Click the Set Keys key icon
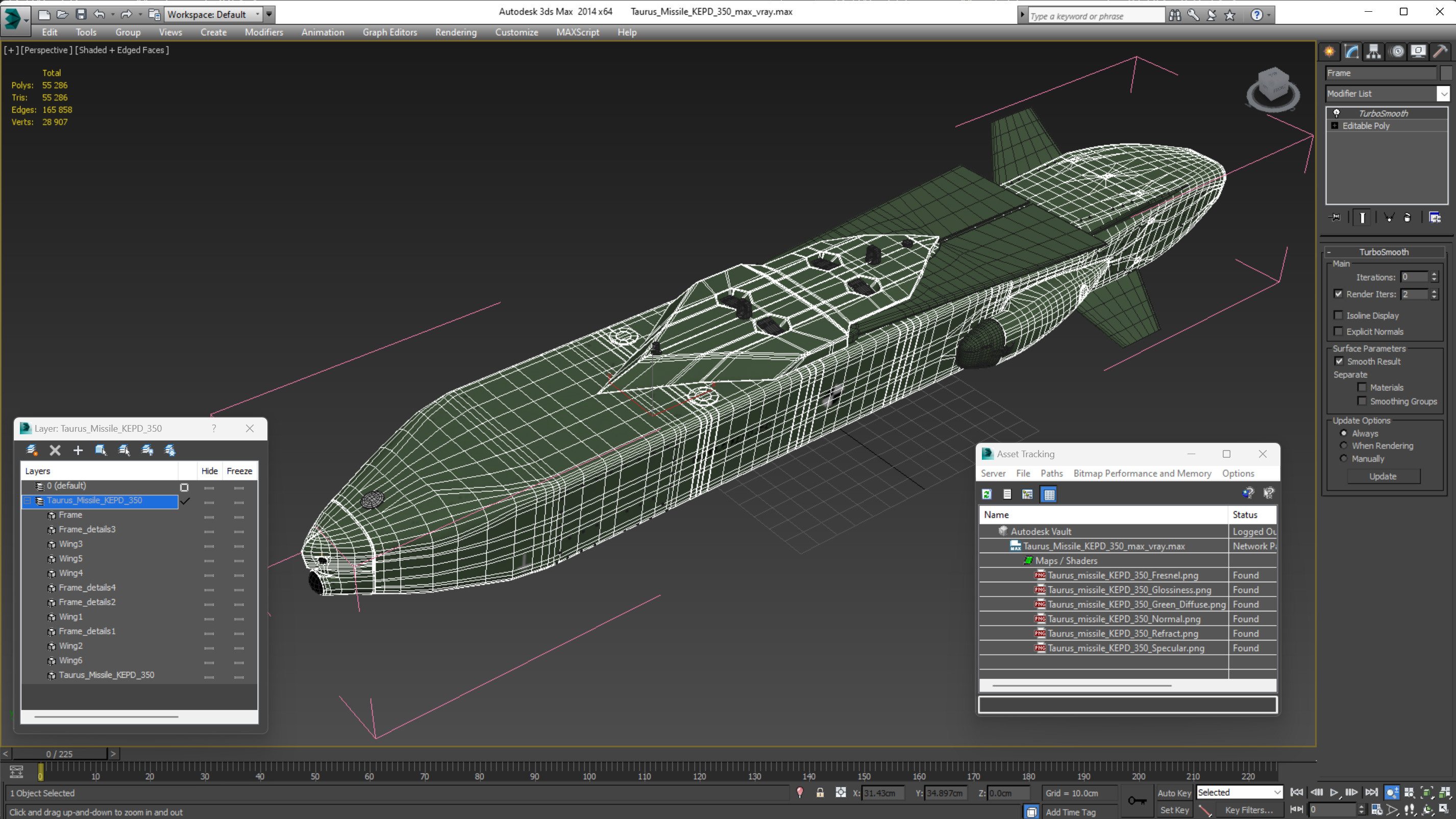 [x=1137, y=800]
